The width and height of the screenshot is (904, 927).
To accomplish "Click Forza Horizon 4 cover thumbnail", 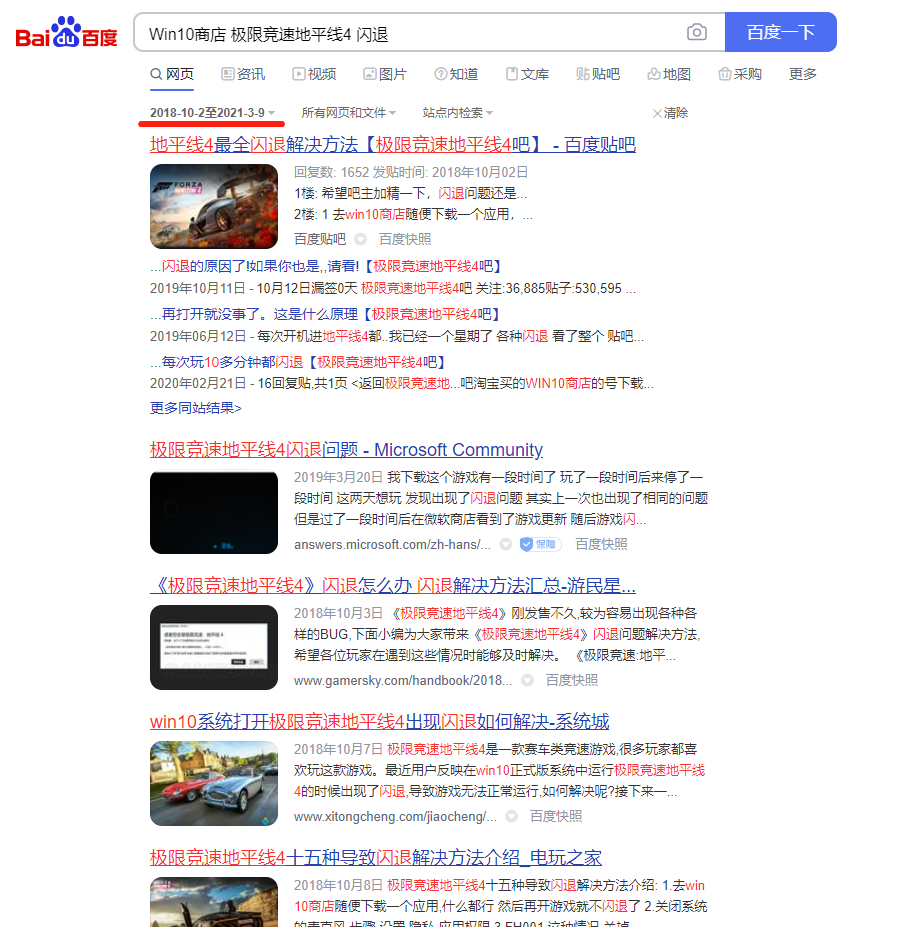I will pos(214,206).
